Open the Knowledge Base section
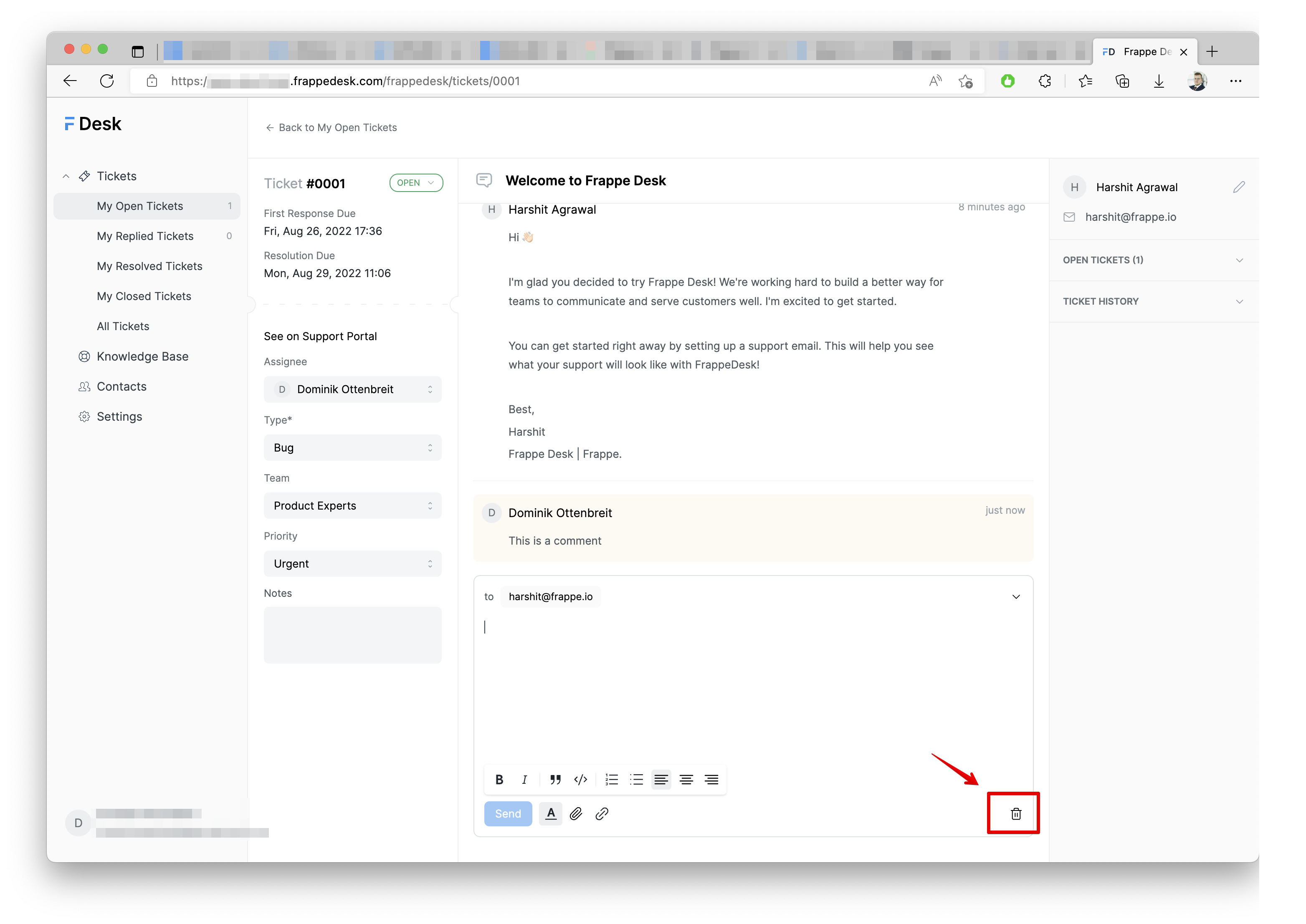Screen dimensions: 1306x924 tap(142, 356)
